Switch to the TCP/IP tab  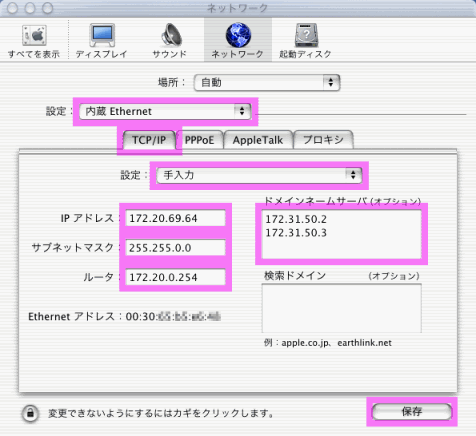tap(149, 140)
